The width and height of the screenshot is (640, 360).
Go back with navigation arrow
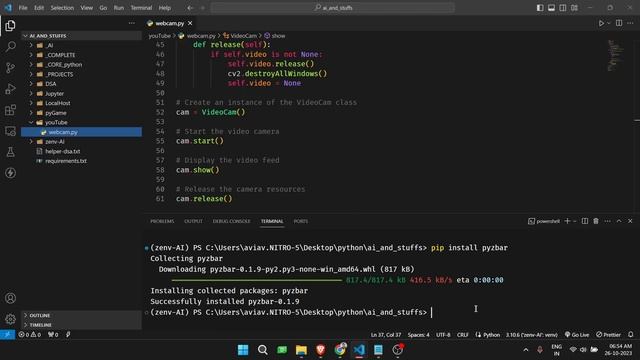pos(190,8)
